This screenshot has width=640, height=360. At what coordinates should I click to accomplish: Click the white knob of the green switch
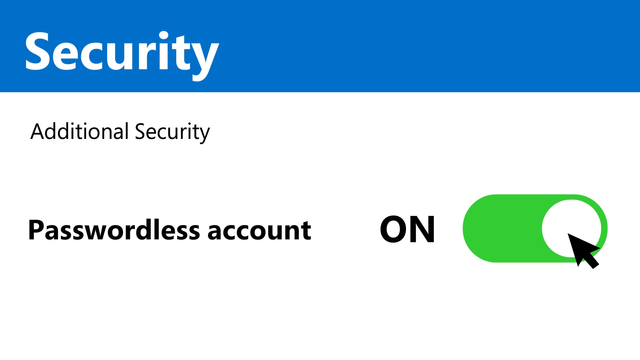(x=571, y=228)
